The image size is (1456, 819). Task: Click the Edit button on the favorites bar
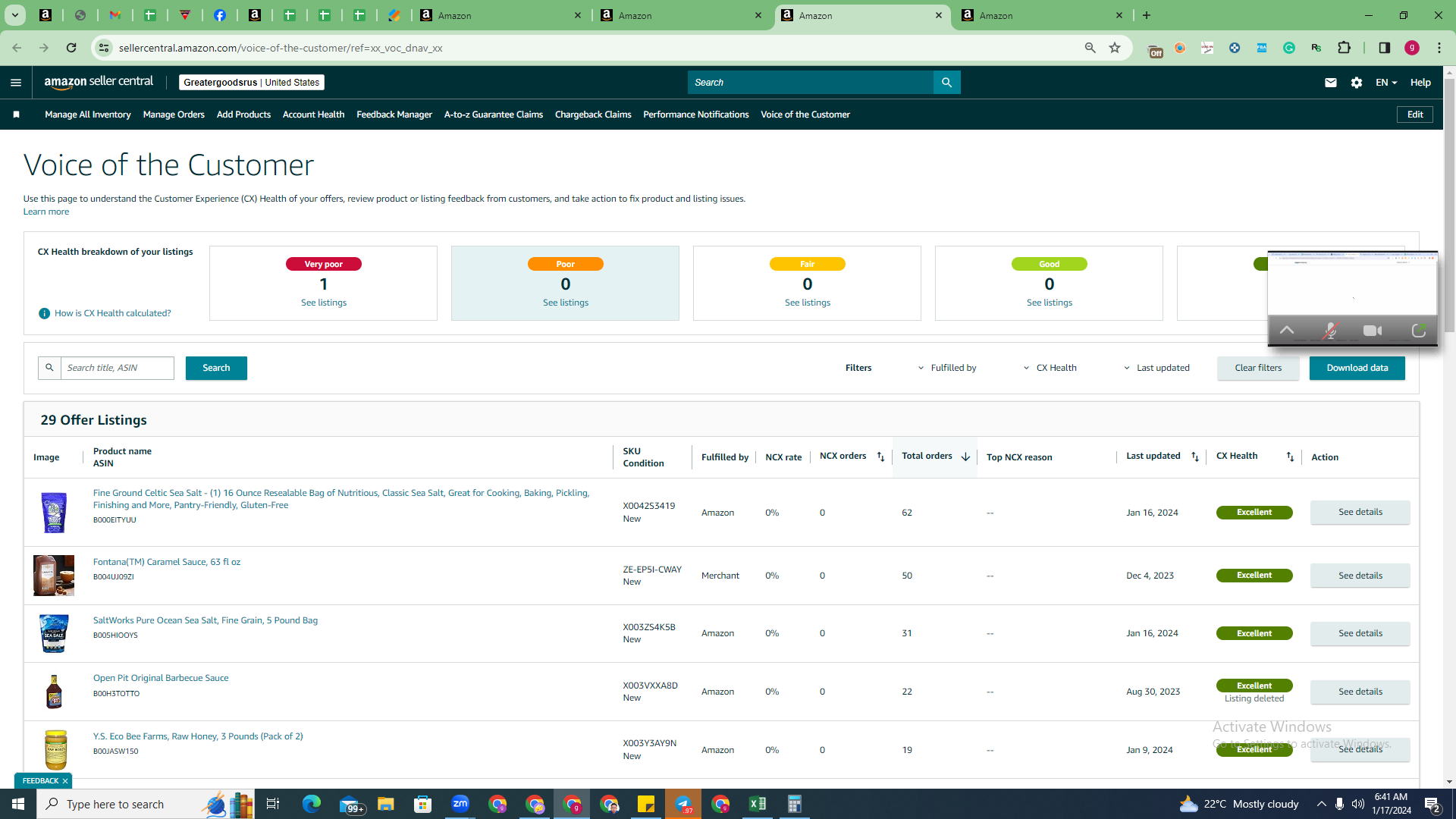pos(1415,115)
